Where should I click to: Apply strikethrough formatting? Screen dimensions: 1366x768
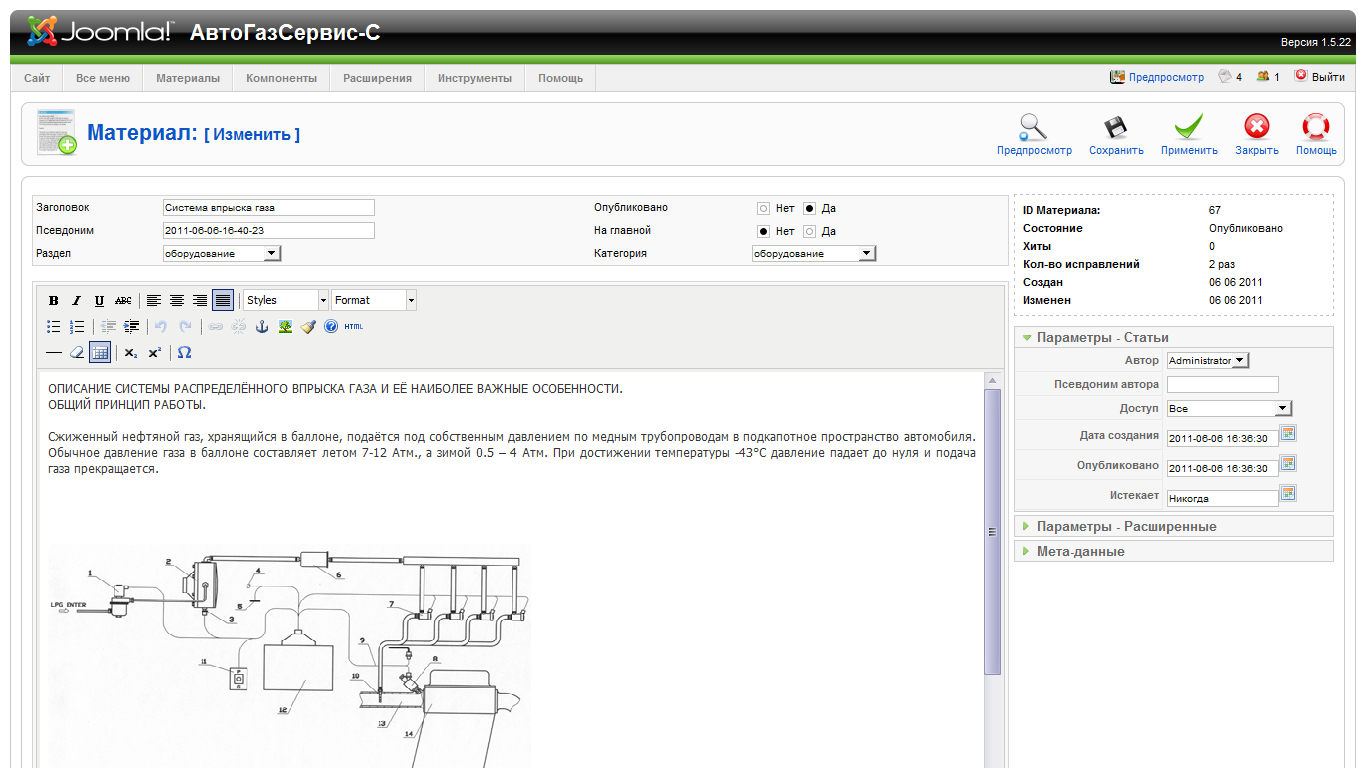(122, 300)
